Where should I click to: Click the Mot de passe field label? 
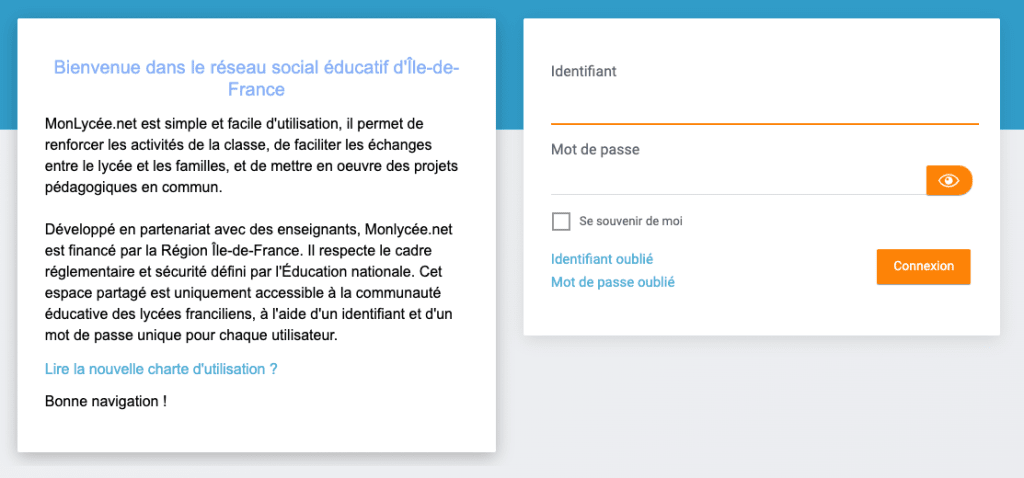pos(595,150)
